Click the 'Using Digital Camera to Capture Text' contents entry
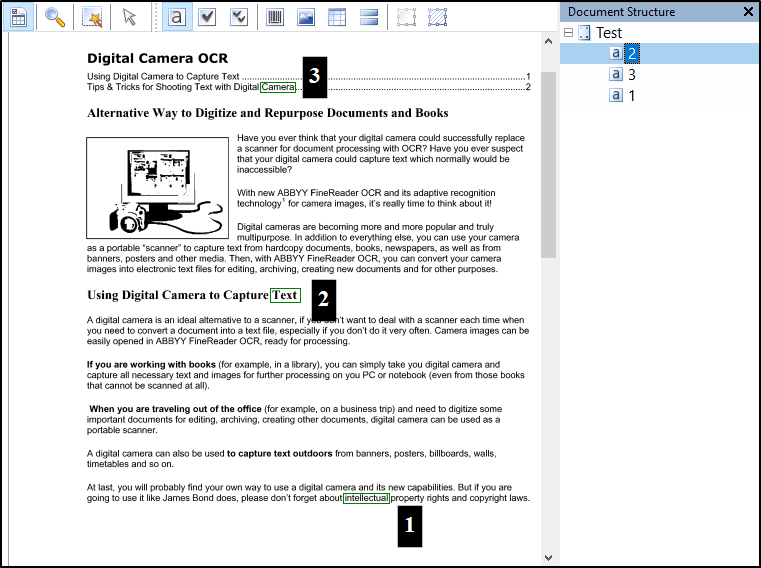 [163, 76]
